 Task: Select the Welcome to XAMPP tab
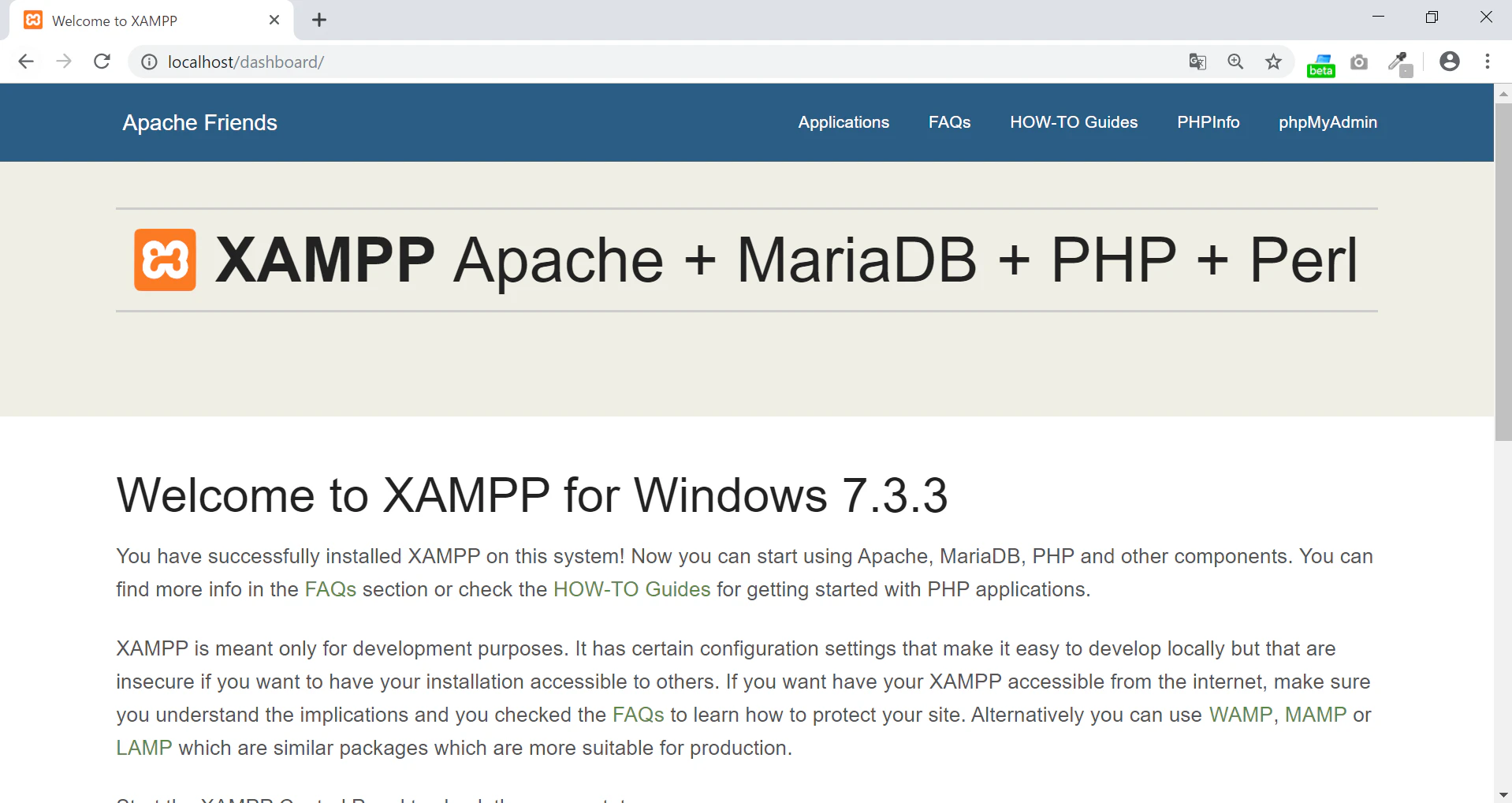[151, 21]
